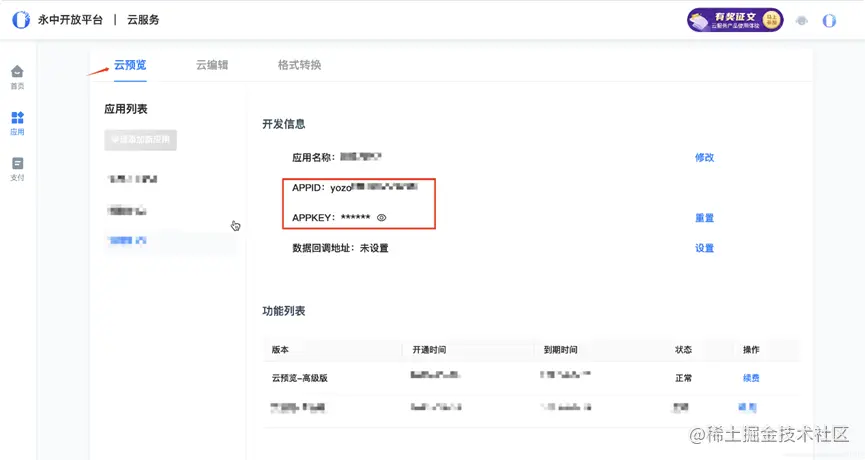Open the 有奖征文 promotional banner
The height and width of the screenshot is (460, 865).
pyautogui.click(x=735, y=20)
